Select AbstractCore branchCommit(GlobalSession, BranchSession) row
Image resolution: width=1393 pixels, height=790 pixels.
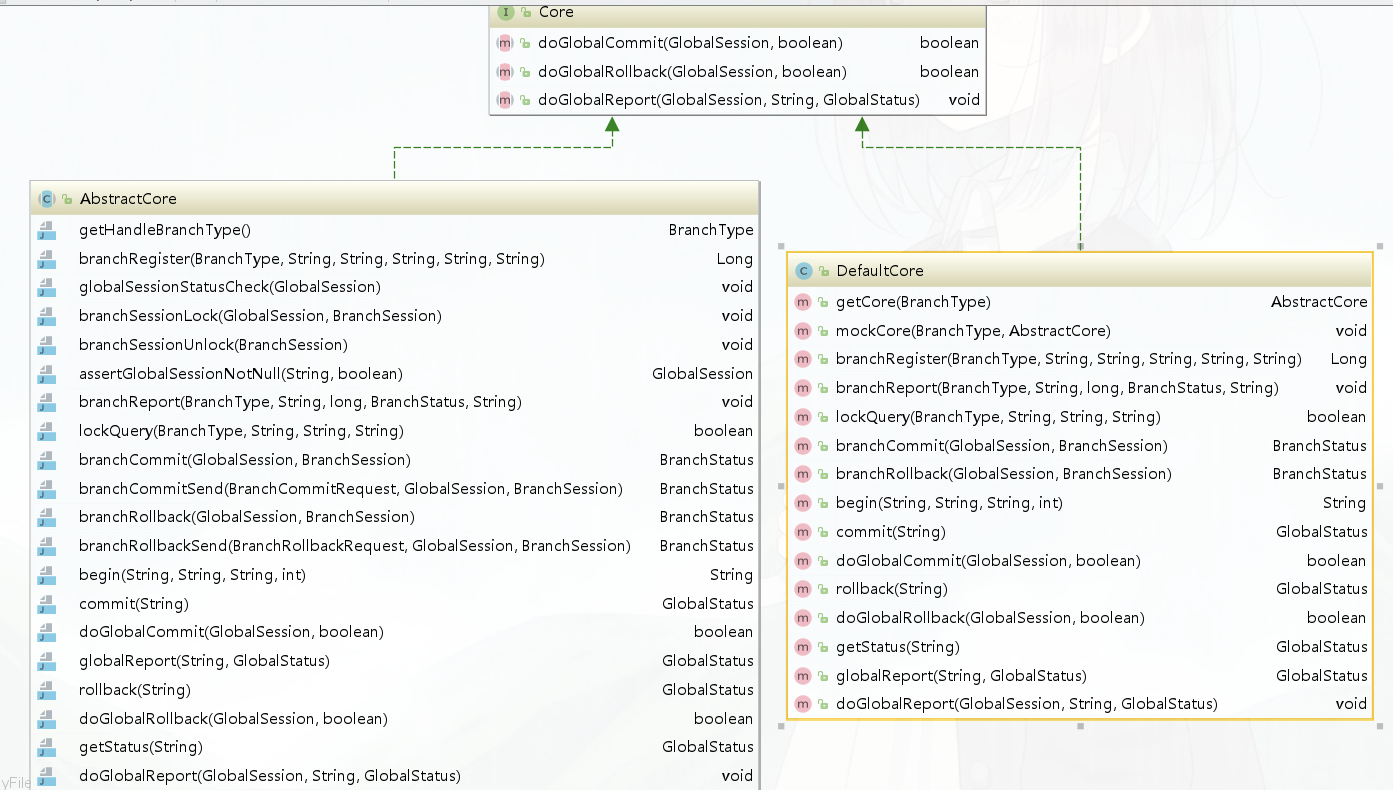coord(395,460)
